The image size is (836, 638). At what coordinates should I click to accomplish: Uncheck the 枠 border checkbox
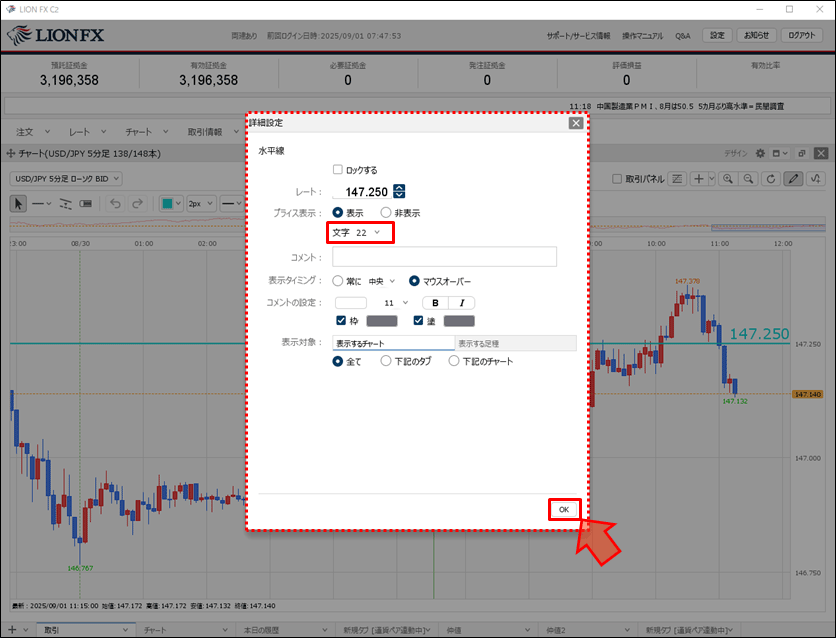coord(341,320)
